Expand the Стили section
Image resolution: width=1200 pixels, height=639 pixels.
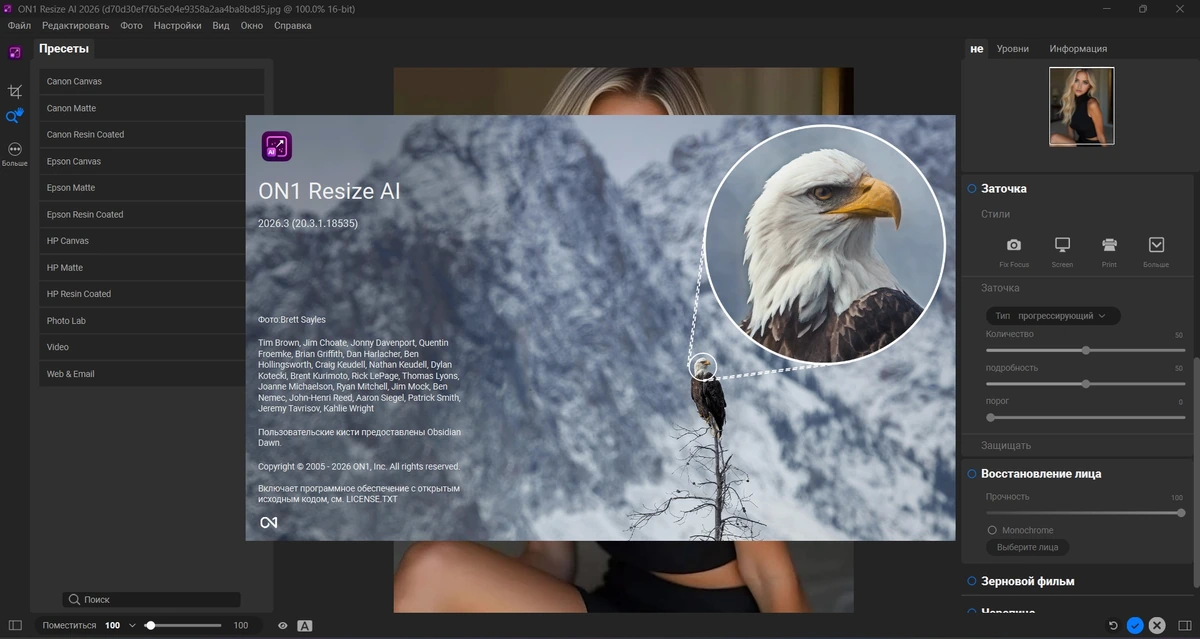coord(995,214)
